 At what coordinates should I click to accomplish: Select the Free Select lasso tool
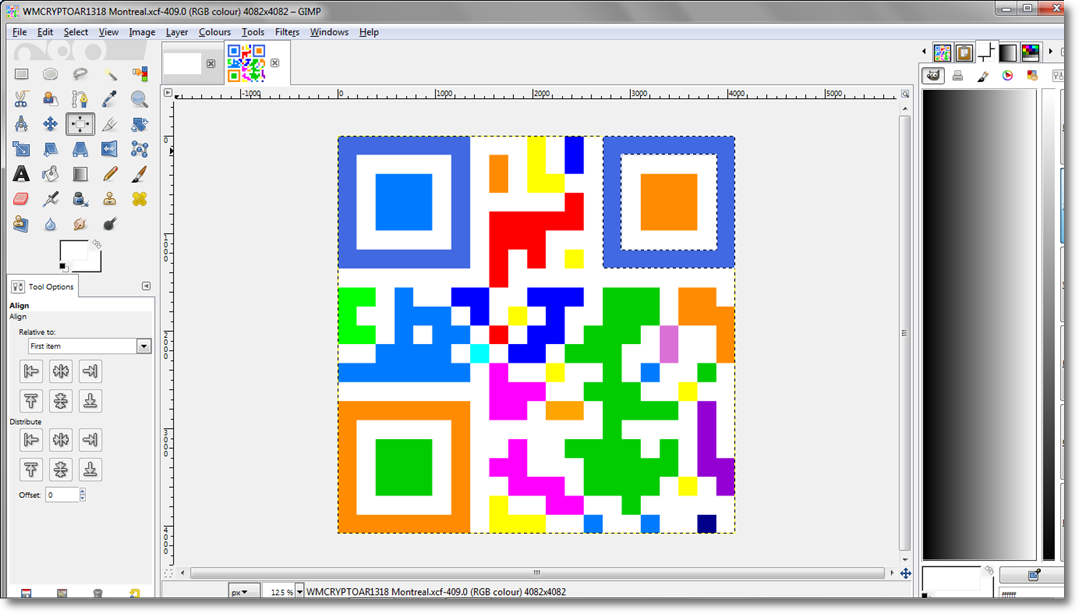tap(80, 74)
